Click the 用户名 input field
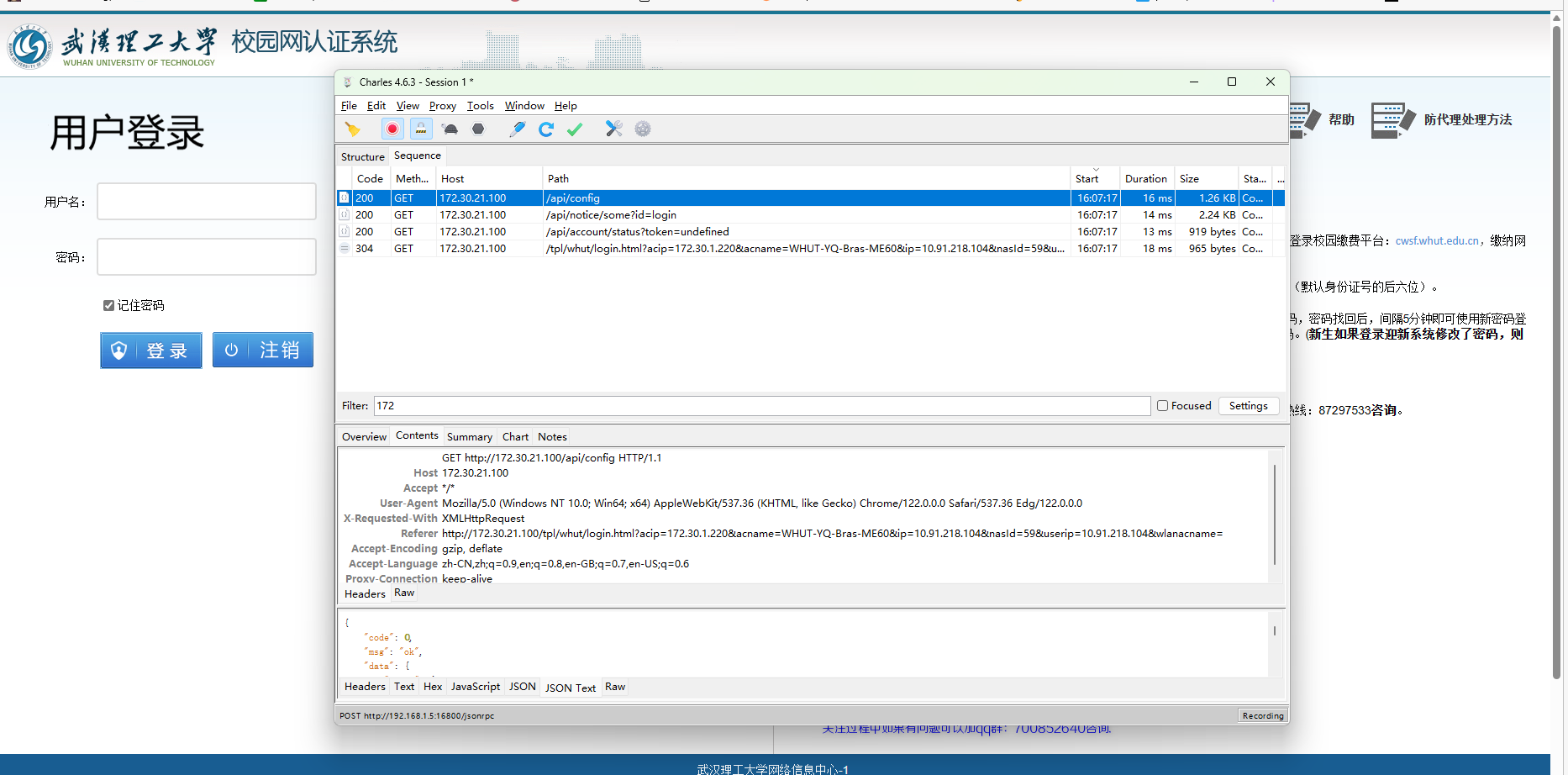Viewport: 1568px width, 775px height. (207, 202)
